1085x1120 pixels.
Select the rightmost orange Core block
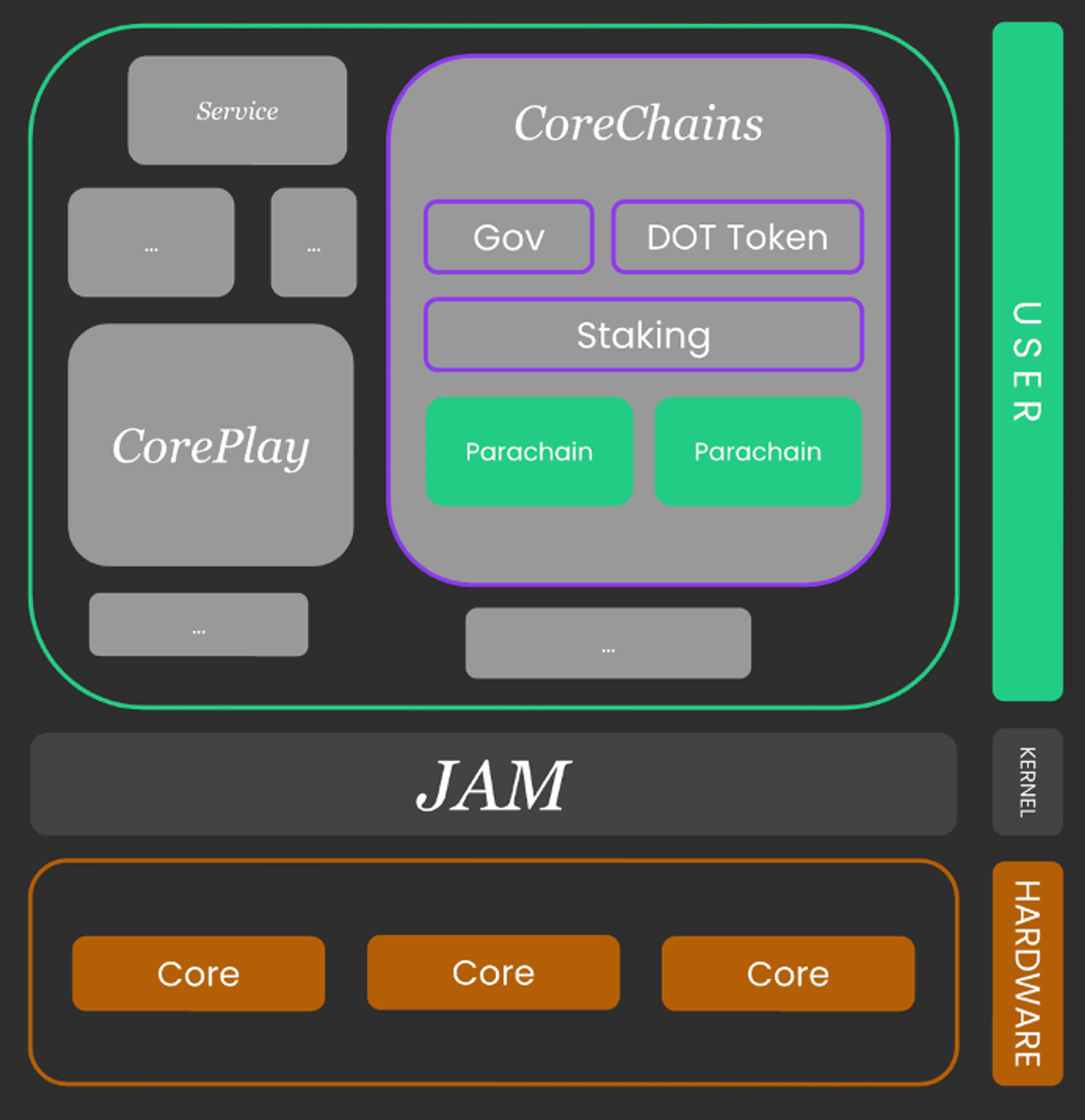point(788,974)
